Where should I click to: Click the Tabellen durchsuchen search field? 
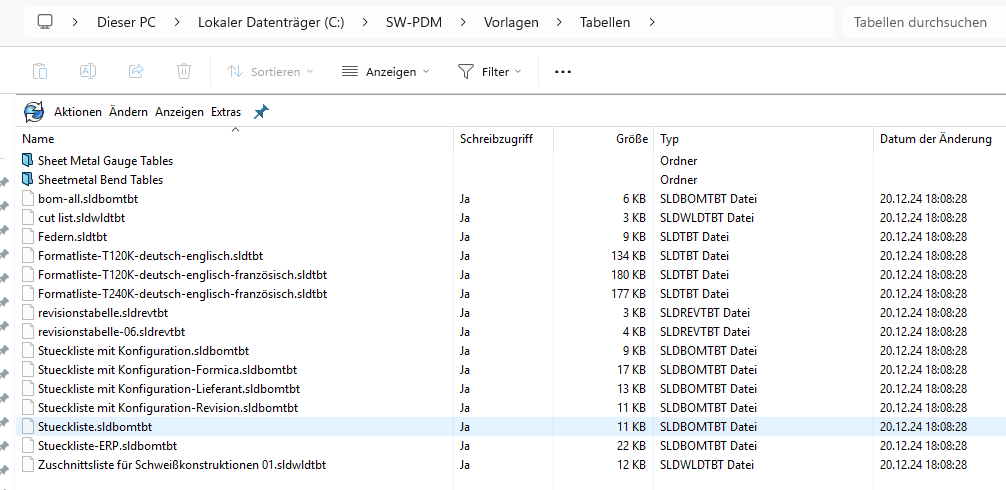920,21
